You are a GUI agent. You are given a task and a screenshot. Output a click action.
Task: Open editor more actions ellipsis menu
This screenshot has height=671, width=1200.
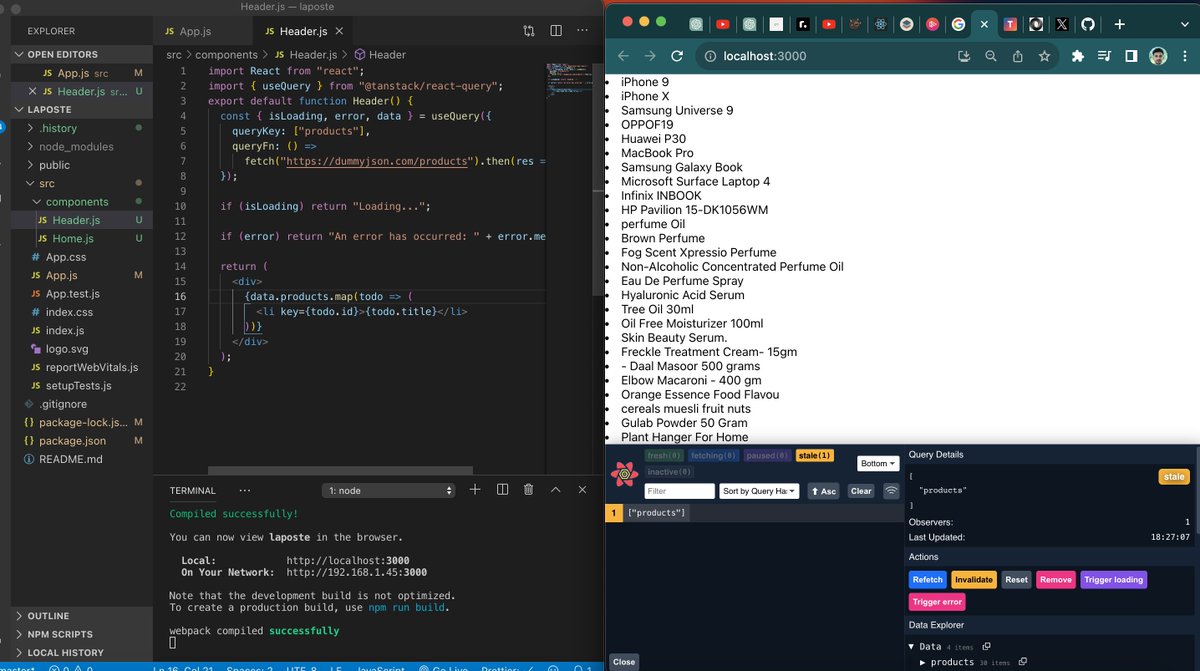point(583,31)
